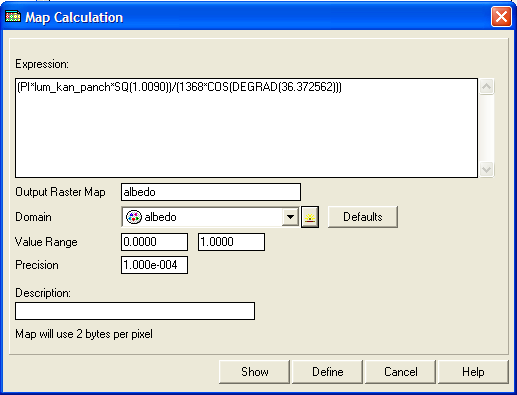Click the empty Description field
The height and width of the screenshot is (395, 517).
(135, 311)
